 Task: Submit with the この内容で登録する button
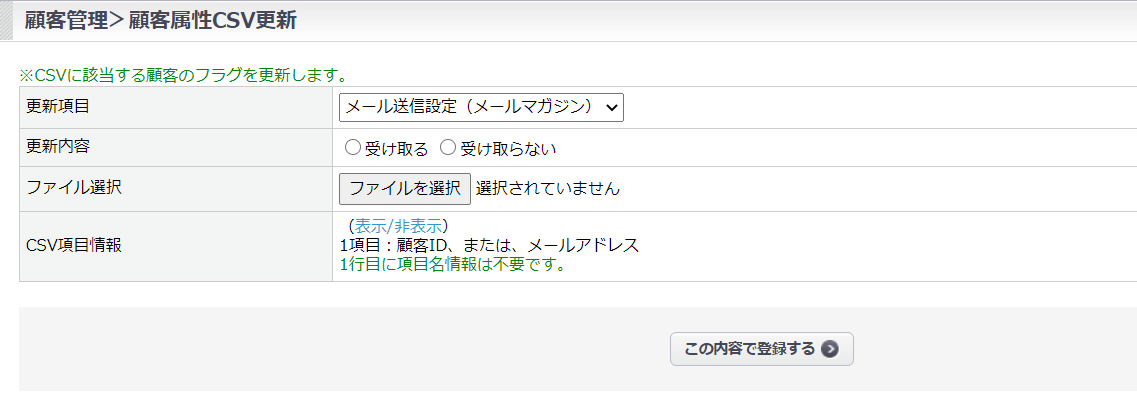click(761, 349)
